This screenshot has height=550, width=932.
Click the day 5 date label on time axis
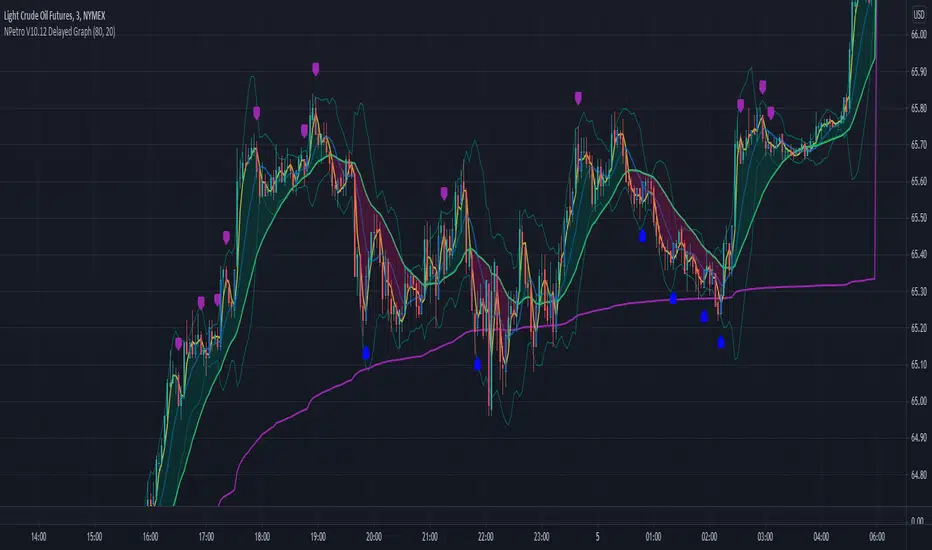(597, 537)
